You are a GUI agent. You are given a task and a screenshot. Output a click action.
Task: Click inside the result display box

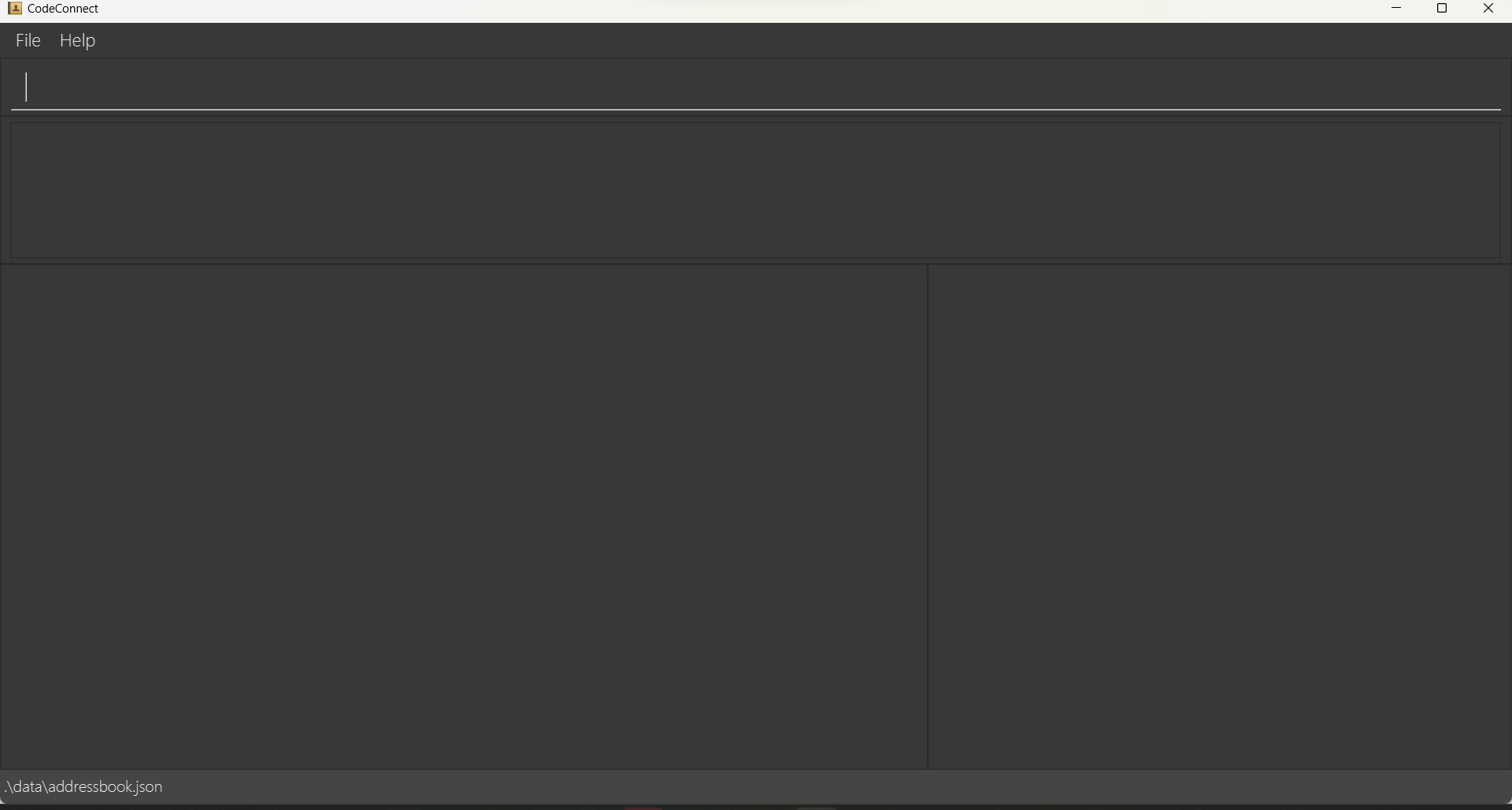[x=756, y=191]
